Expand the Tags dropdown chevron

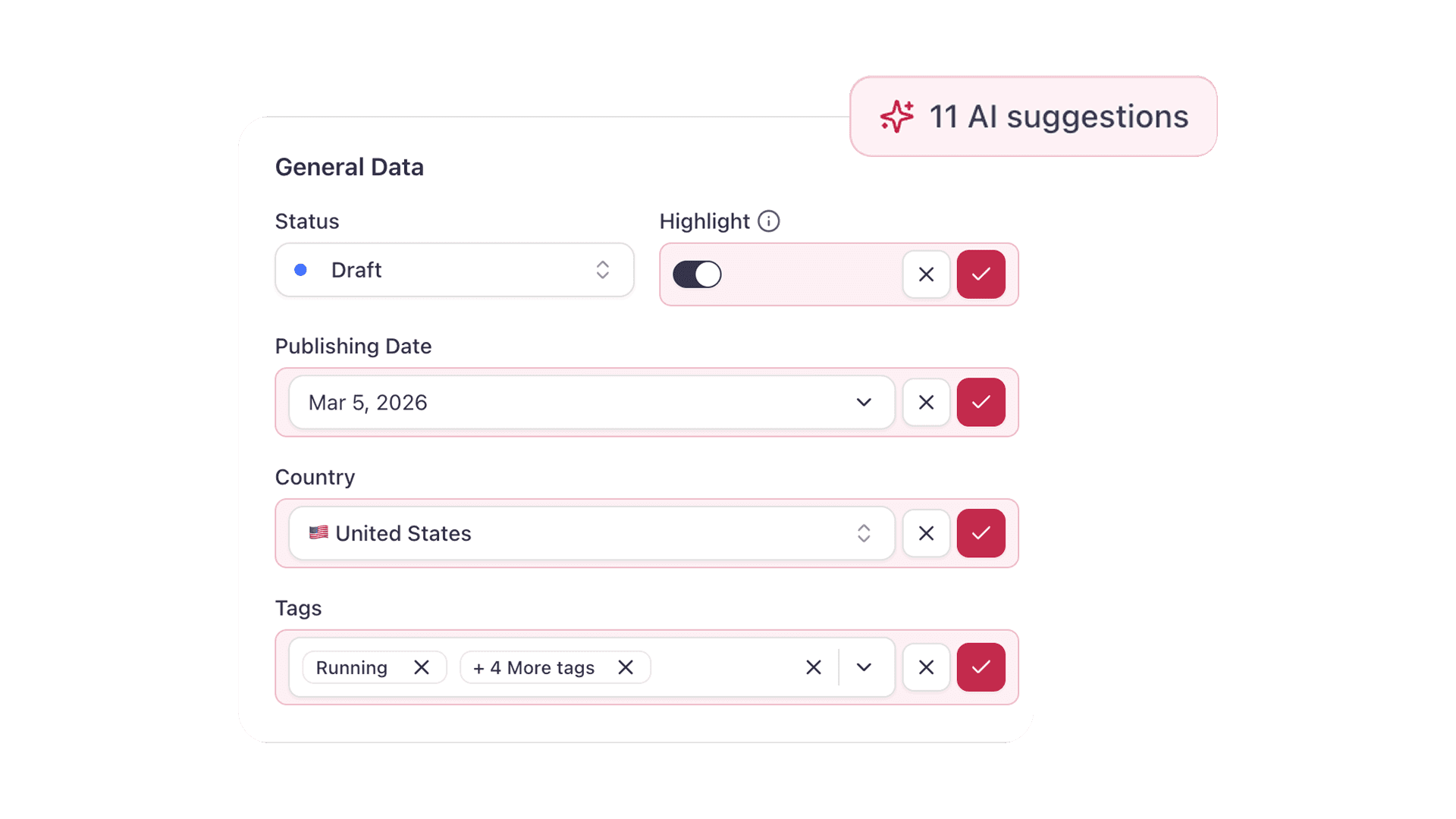point(864,667)
